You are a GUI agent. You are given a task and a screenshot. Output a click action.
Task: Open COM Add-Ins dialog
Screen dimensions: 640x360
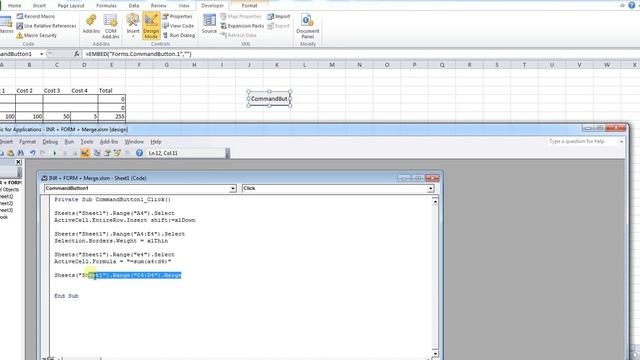[x=111, y=25]
